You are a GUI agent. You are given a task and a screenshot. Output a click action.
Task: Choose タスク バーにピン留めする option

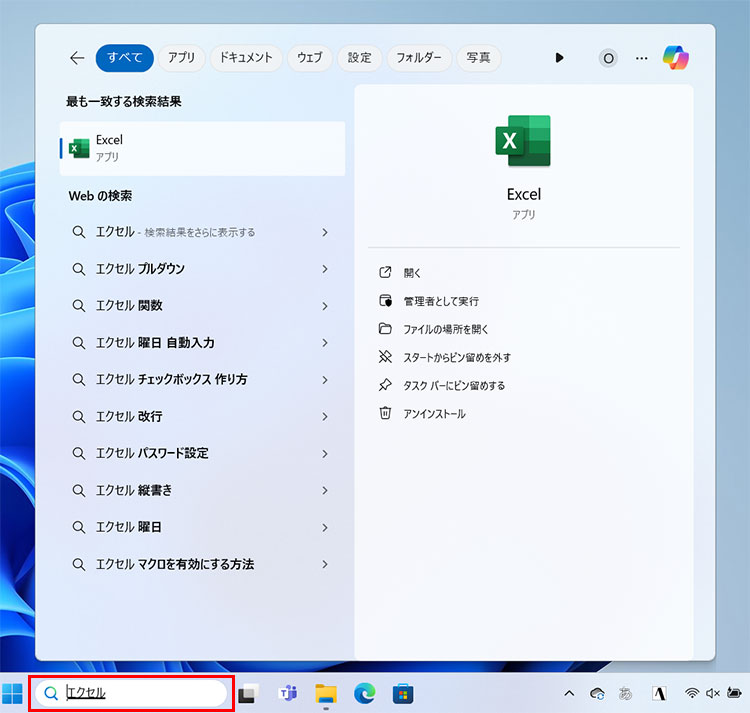[454, 385]
